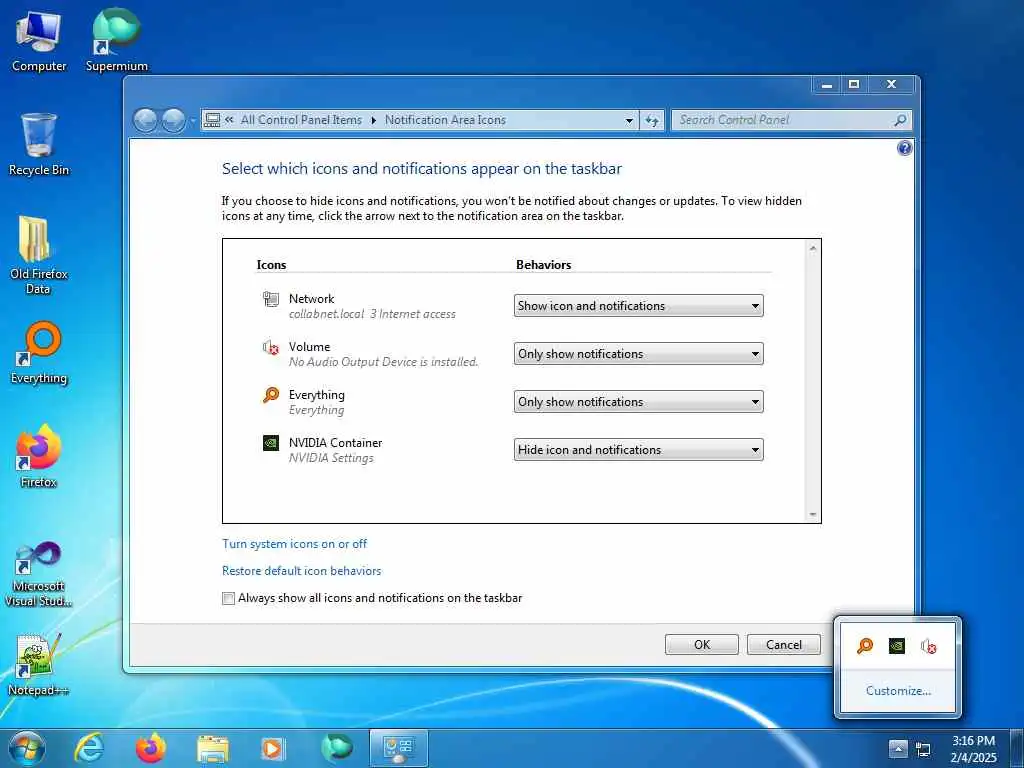
Task: Open the recent pages dropdown next to Forward
Action: [192, 121]
